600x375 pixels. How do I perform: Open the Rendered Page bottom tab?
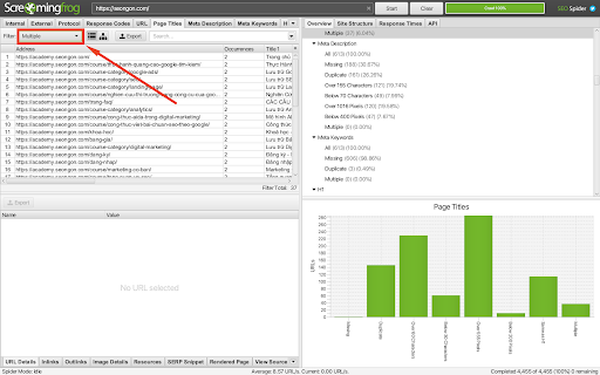click(229, 362)
